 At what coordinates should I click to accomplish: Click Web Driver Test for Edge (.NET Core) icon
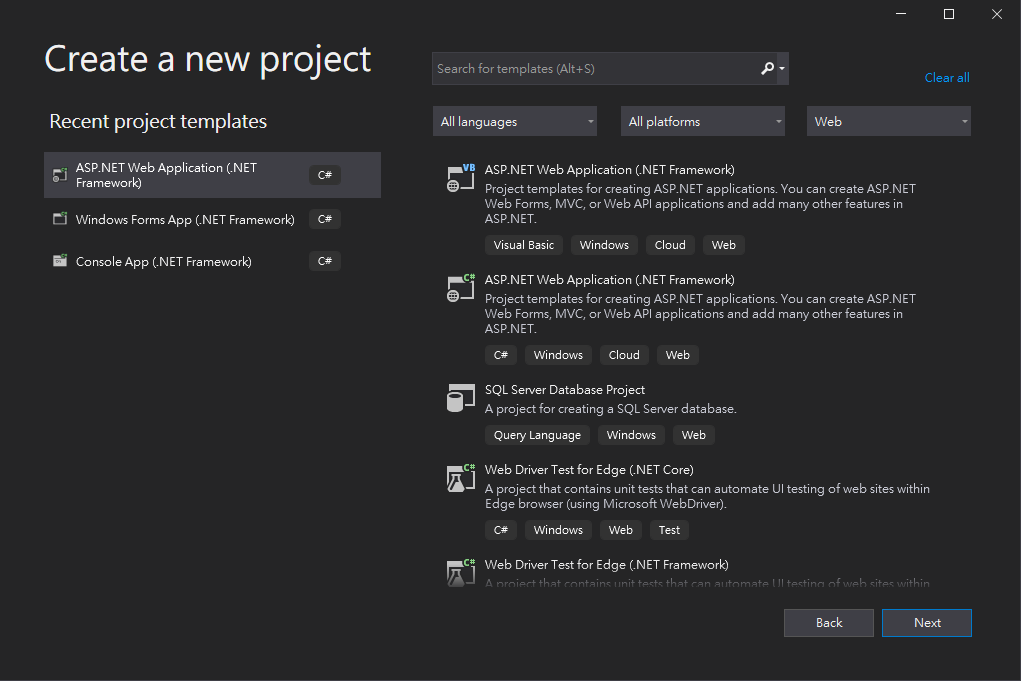pos(460,478)
